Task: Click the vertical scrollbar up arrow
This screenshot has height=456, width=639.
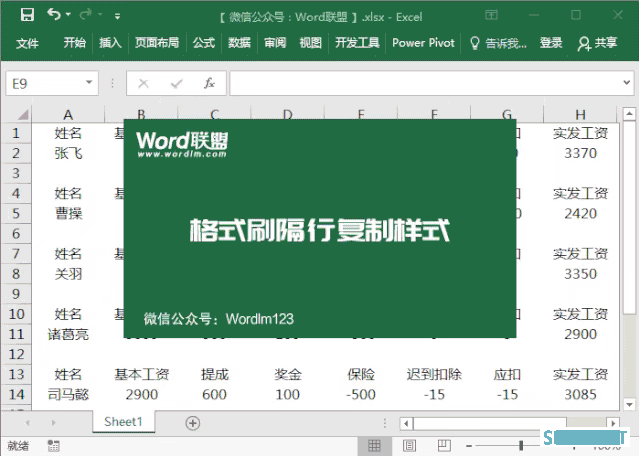Action: (x=629, y=114)
